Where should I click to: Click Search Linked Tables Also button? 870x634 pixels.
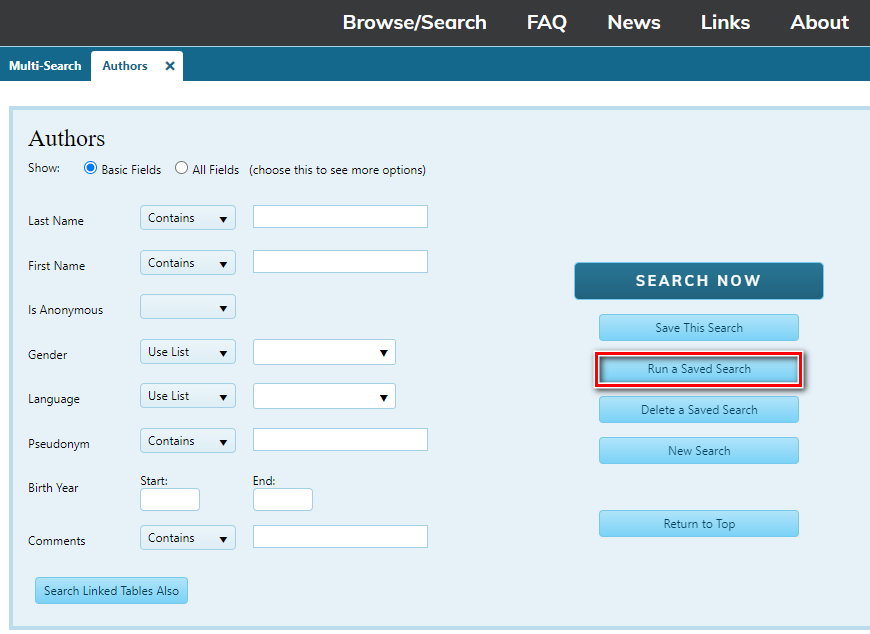(x=111, y=591)
